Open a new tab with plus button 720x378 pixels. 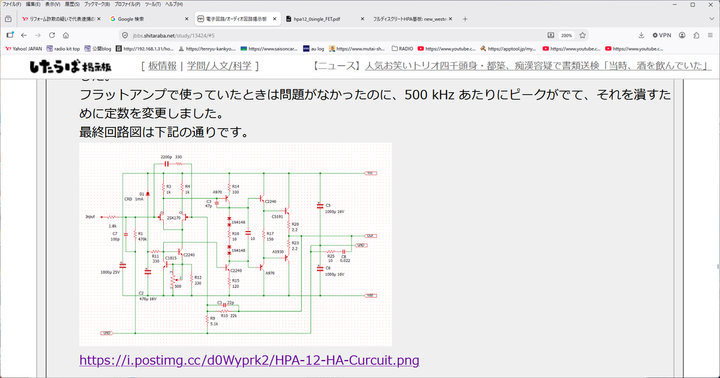coord(465,19)
